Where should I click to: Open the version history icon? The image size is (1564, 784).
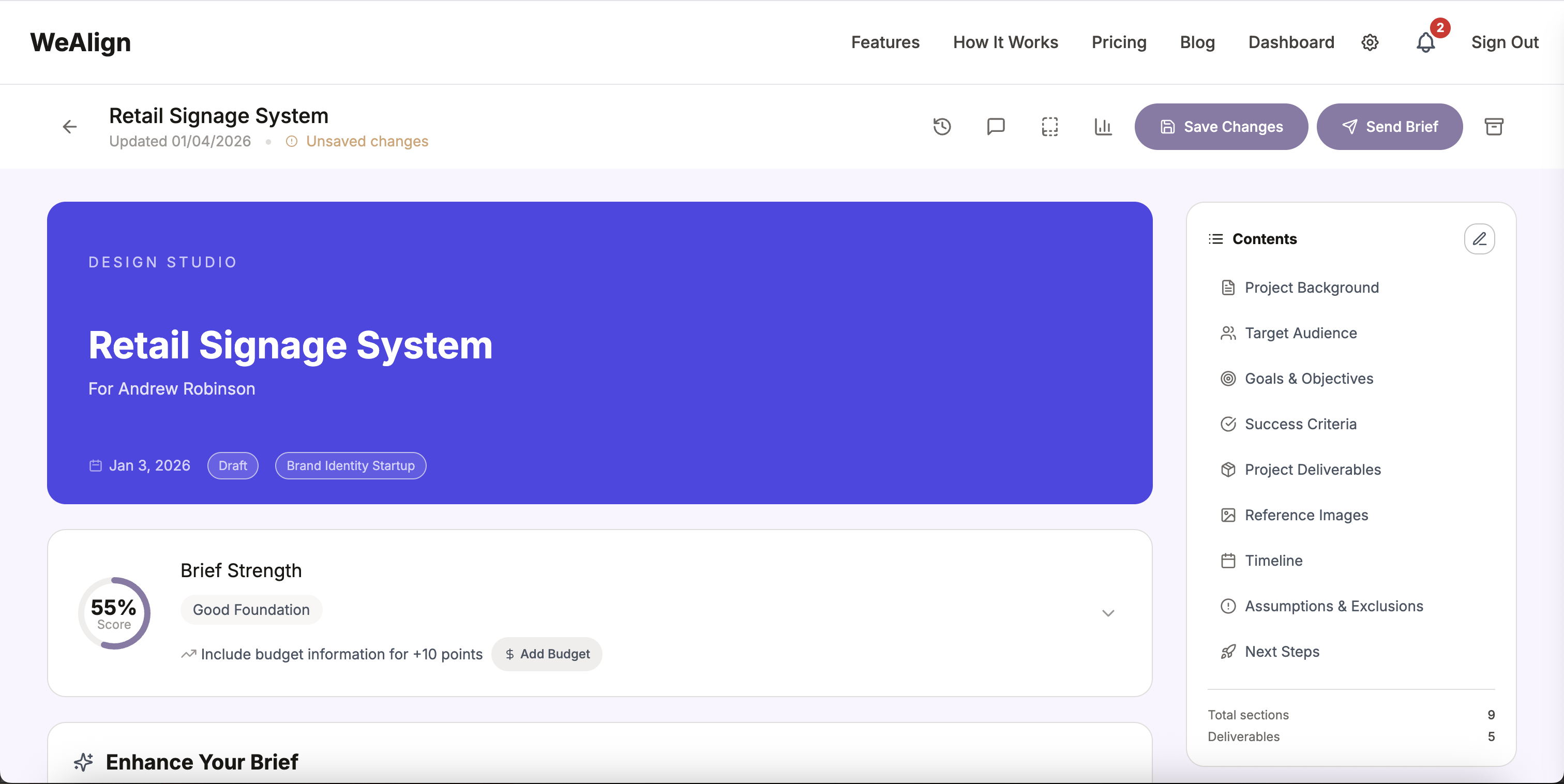point(941,126)
